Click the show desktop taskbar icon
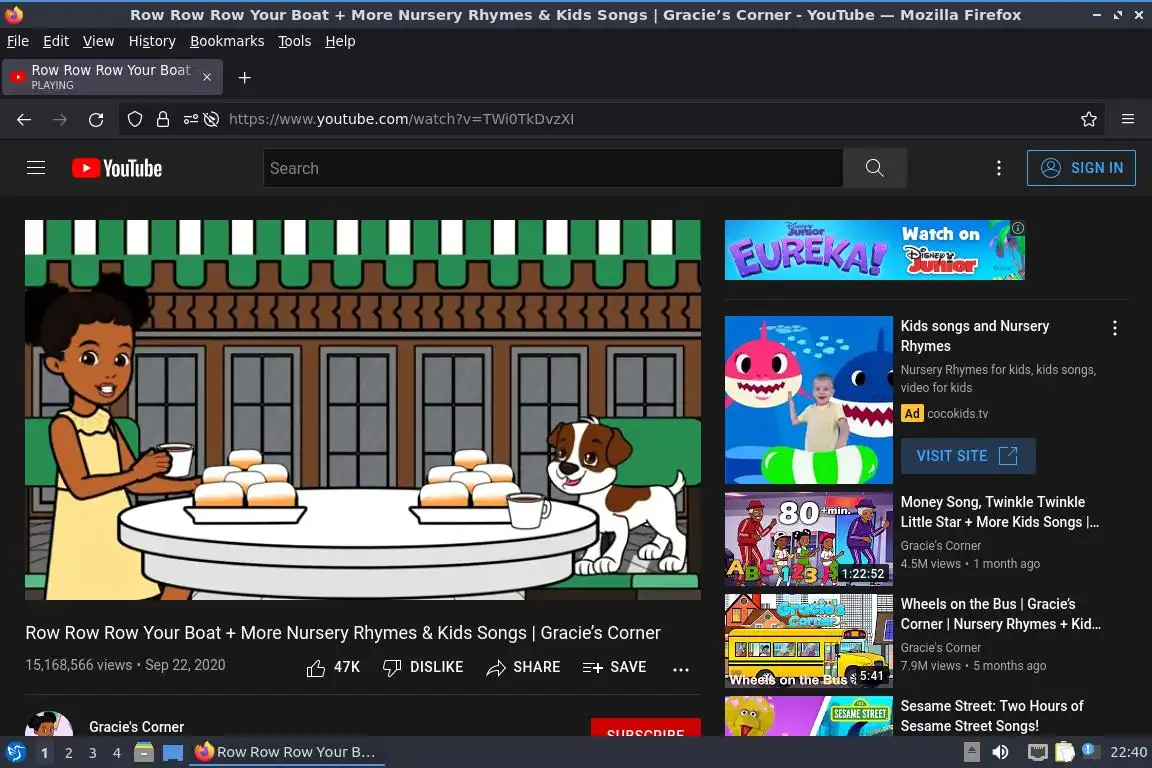This screenshot has height=768, width=1152. tap(173, 752)
